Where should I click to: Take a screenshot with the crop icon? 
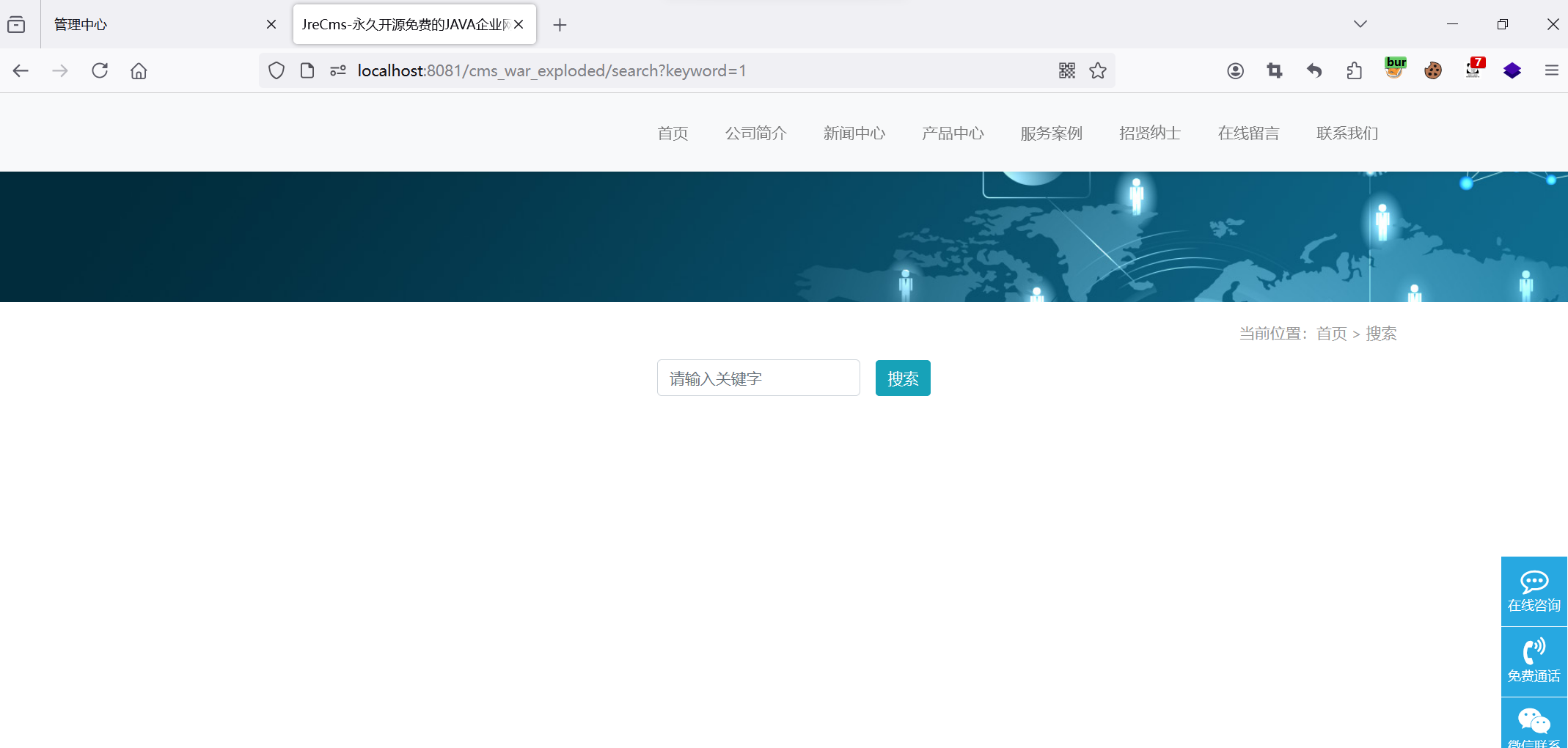(x=1275, y=70)
